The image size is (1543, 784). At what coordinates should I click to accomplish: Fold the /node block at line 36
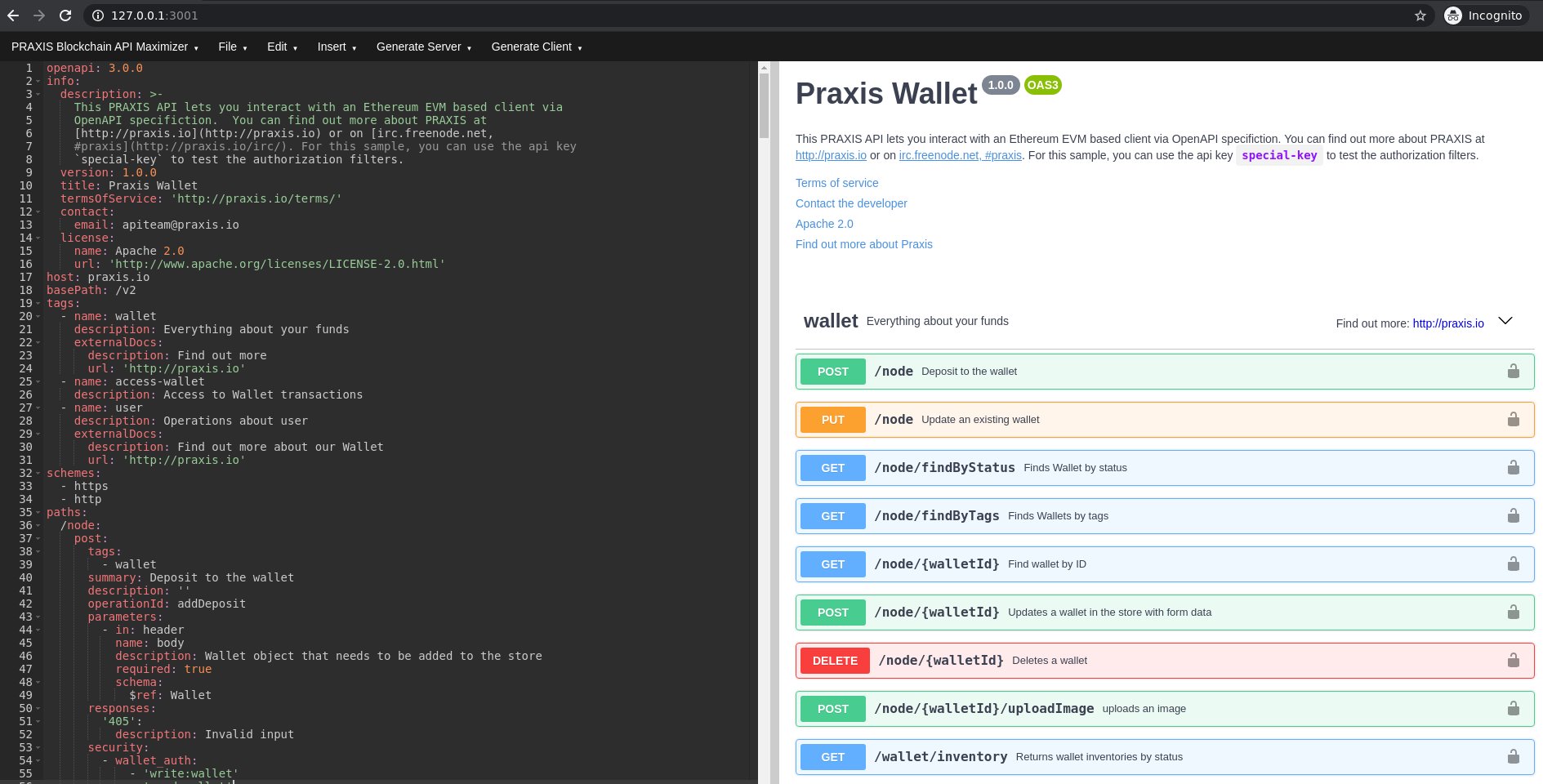(38, 525)
